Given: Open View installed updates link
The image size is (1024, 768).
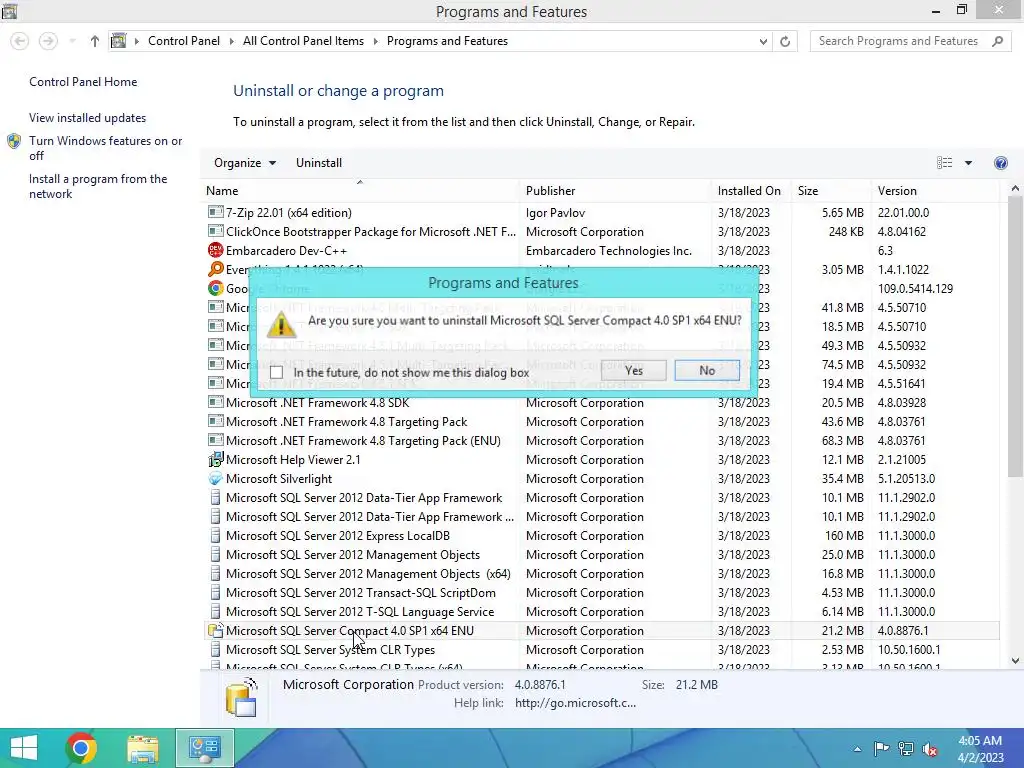Looking at the screenshot, I should point(88,118).
